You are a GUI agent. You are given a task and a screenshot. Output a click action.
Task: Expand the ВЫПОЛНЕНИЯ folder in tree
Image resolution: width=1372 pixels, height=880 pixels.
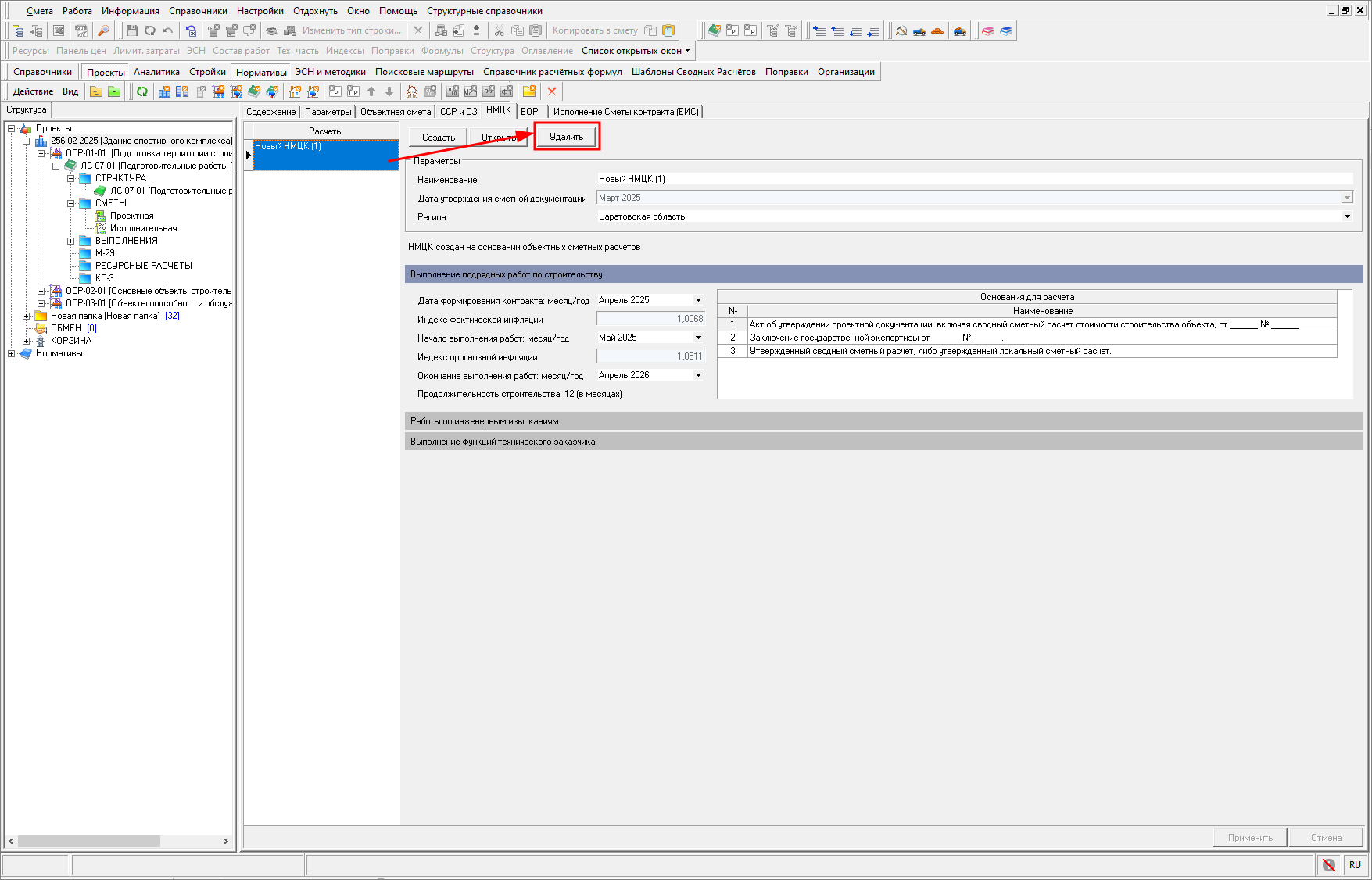point(71,241)
